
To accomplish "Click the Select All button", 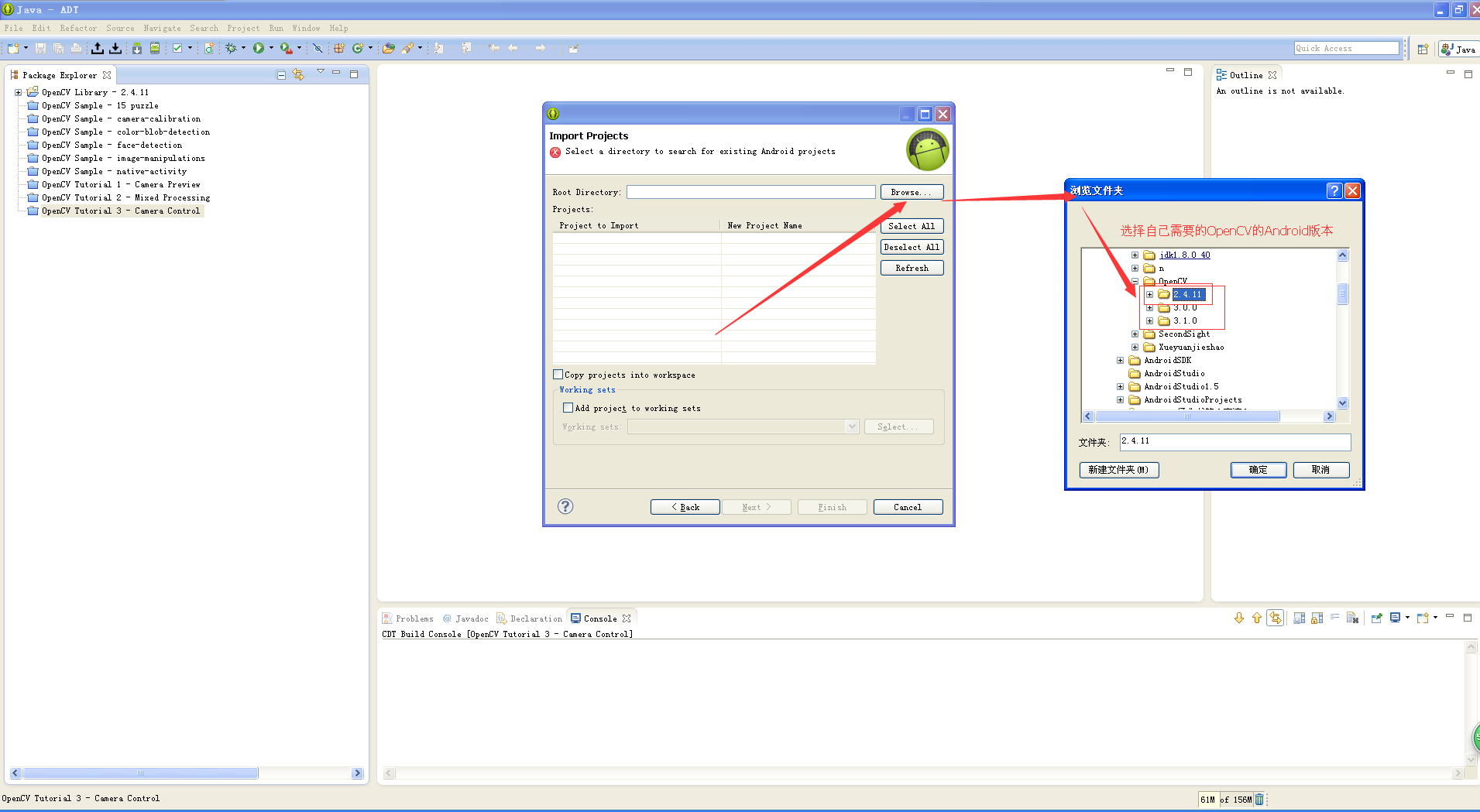I will [912, 226].
